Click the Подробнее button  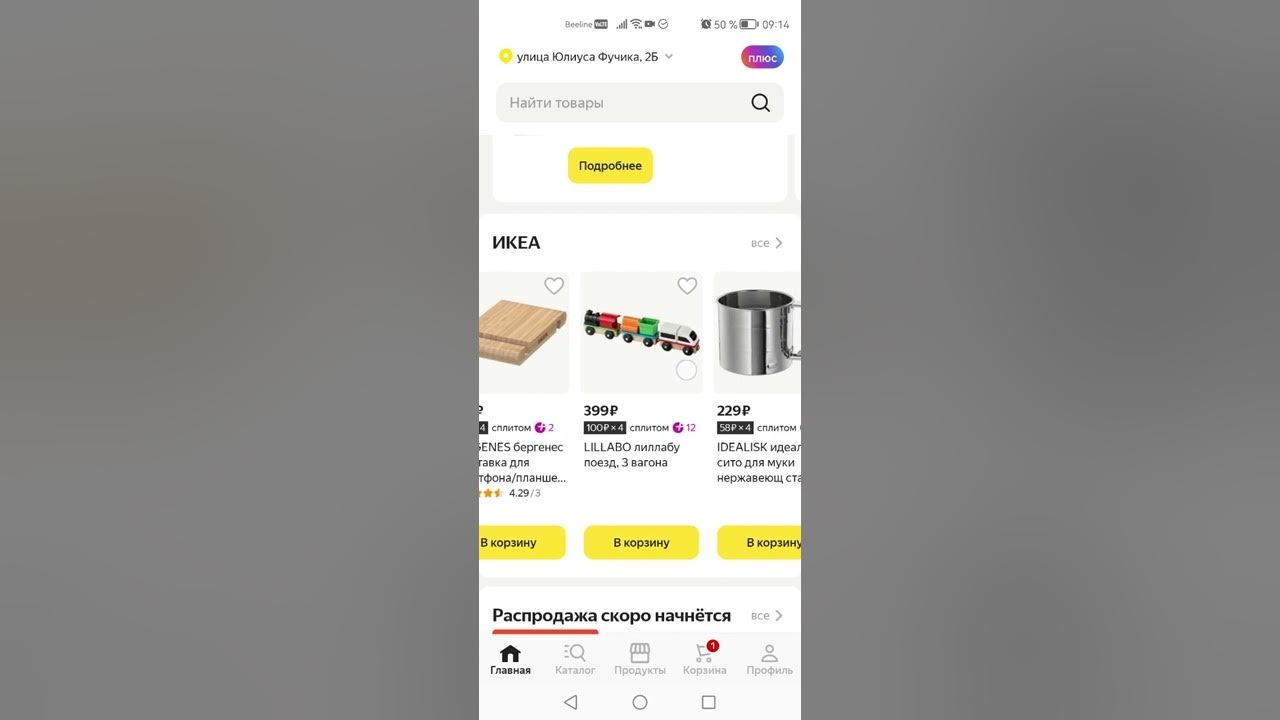610,166
